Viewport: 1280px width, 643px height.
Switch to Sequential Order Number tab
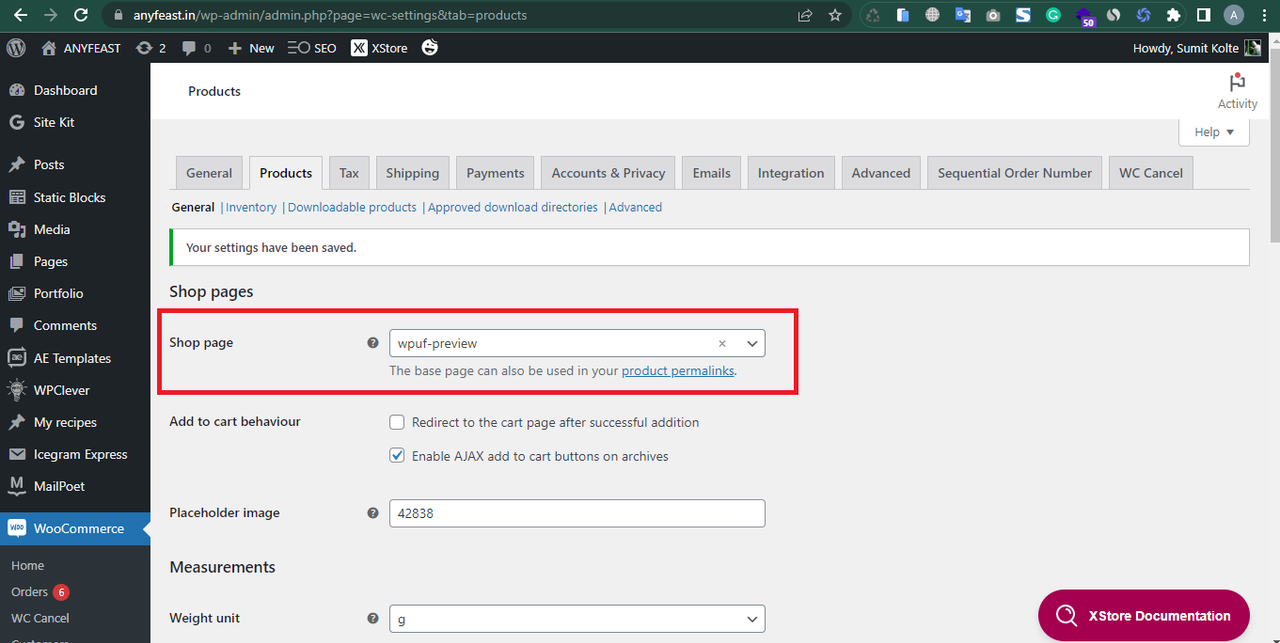click(x=1015, y=173)
